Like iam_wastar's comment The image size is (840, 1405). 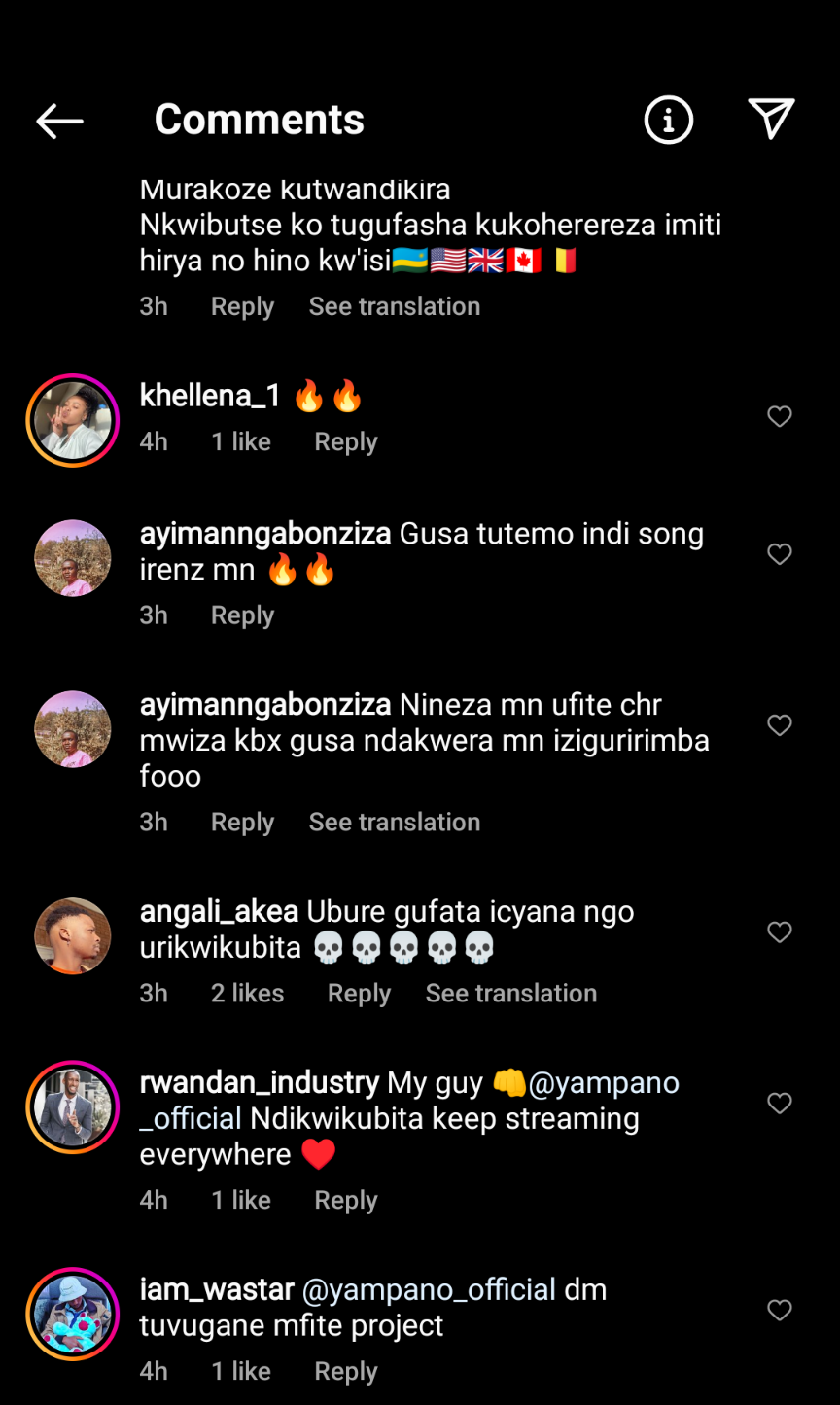pos(780,1311)
